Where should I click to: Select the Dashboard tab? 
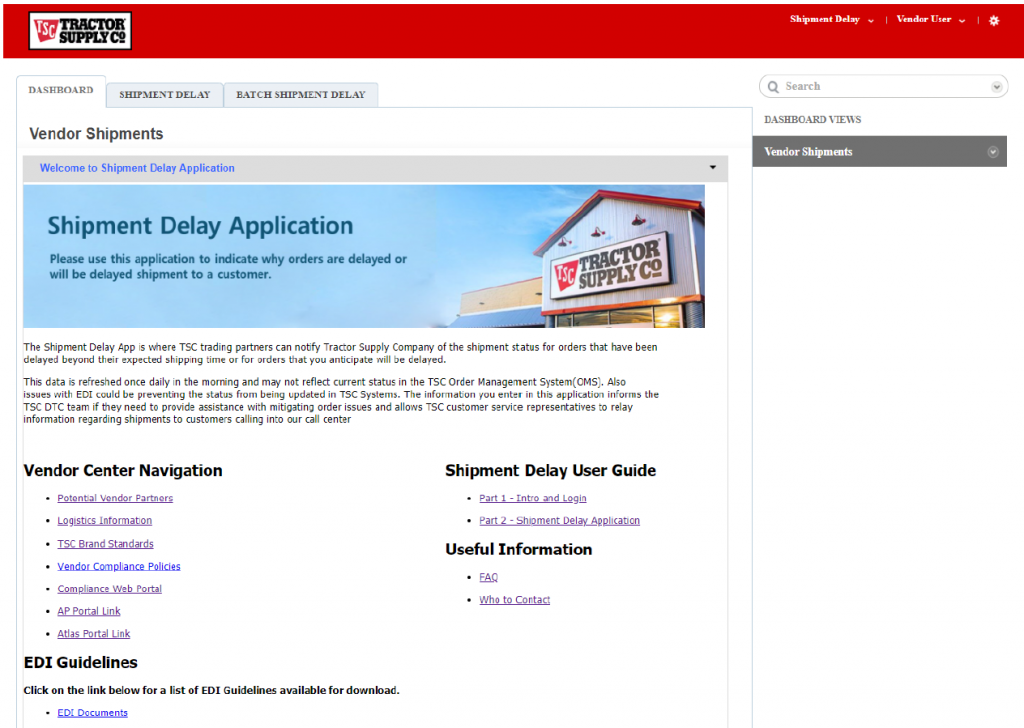(x=61, y=91)
